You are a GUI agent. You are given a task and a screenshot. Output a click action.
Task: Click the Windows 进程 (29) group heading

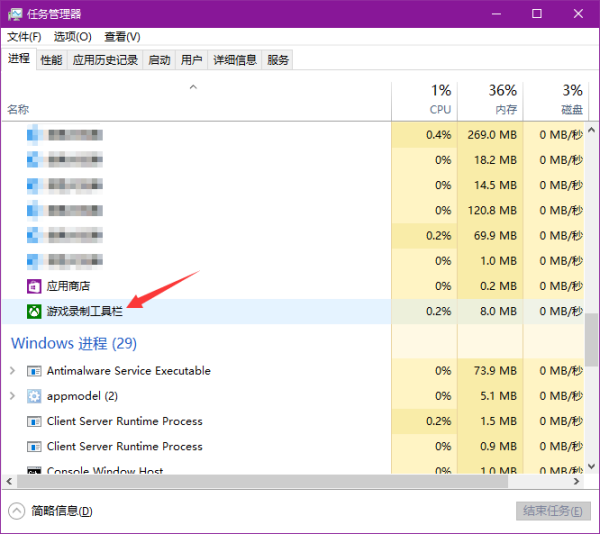(x=74, y=344)
